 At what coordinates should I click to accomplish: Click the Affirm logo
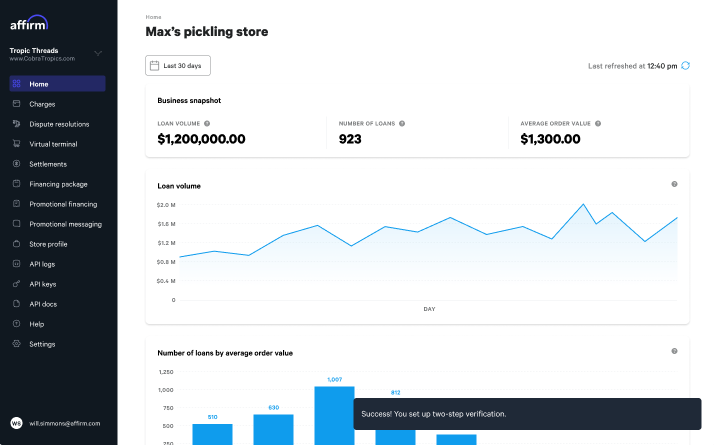[x=29, y=23]
